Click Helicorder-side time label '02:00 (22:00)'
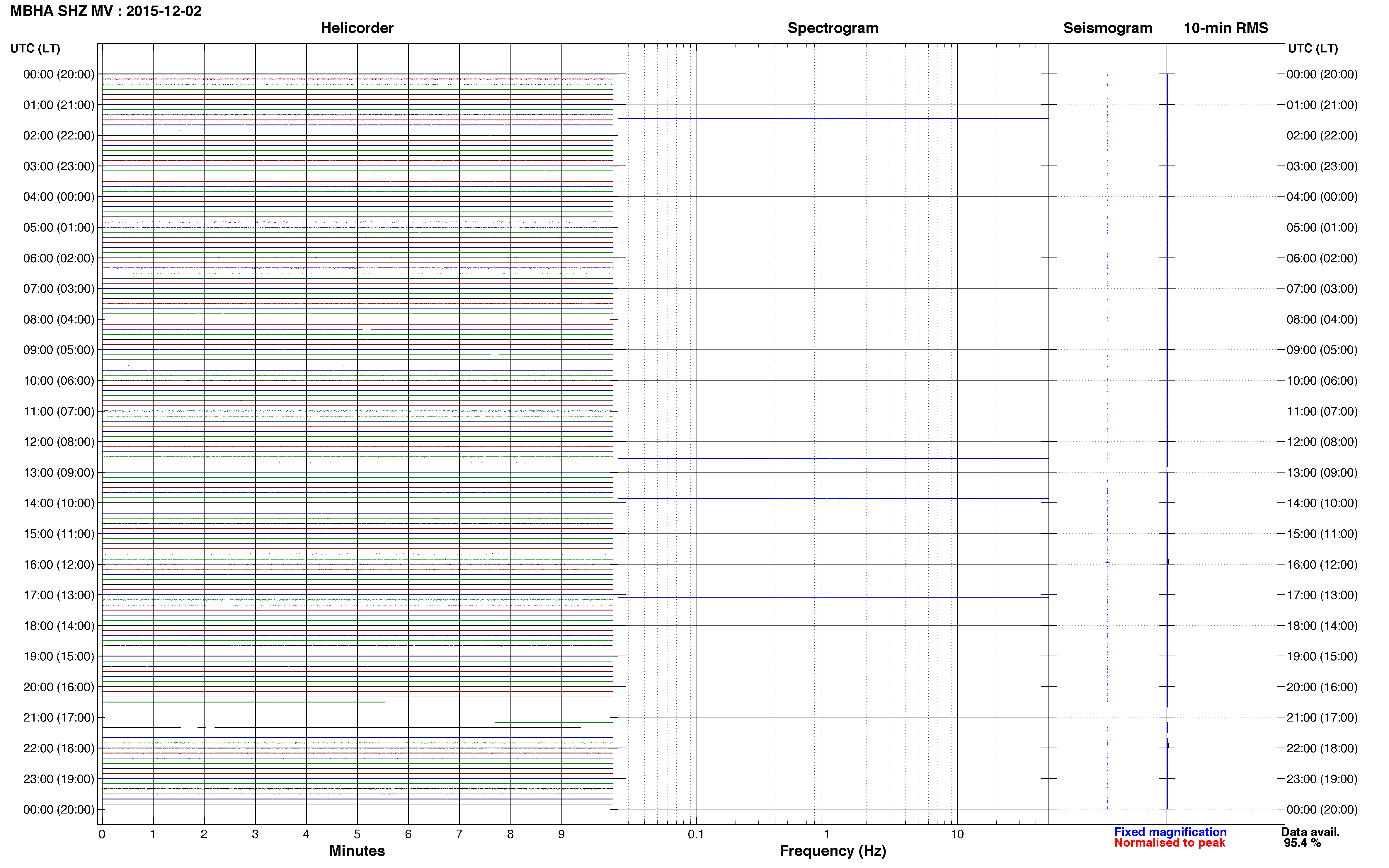This screenshot has width=1389, height=868. point(59,135)
